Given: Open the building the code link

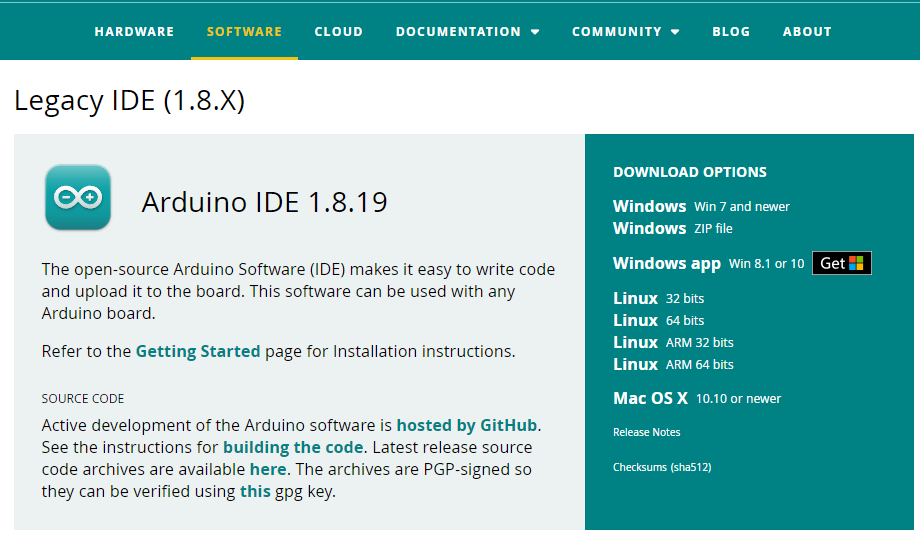Looking at the screenshot, I should 293,447.
